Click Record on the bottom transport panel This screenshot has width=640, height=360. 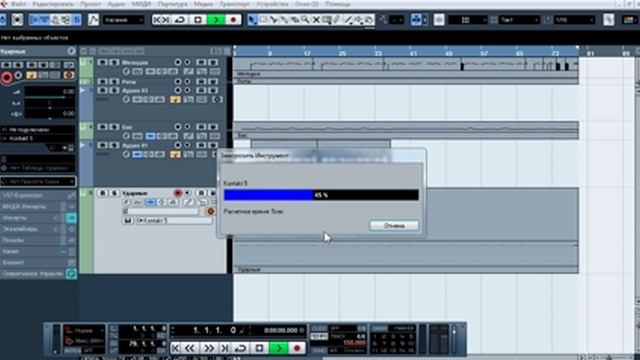pyautogui.click(x=297, y=348)
